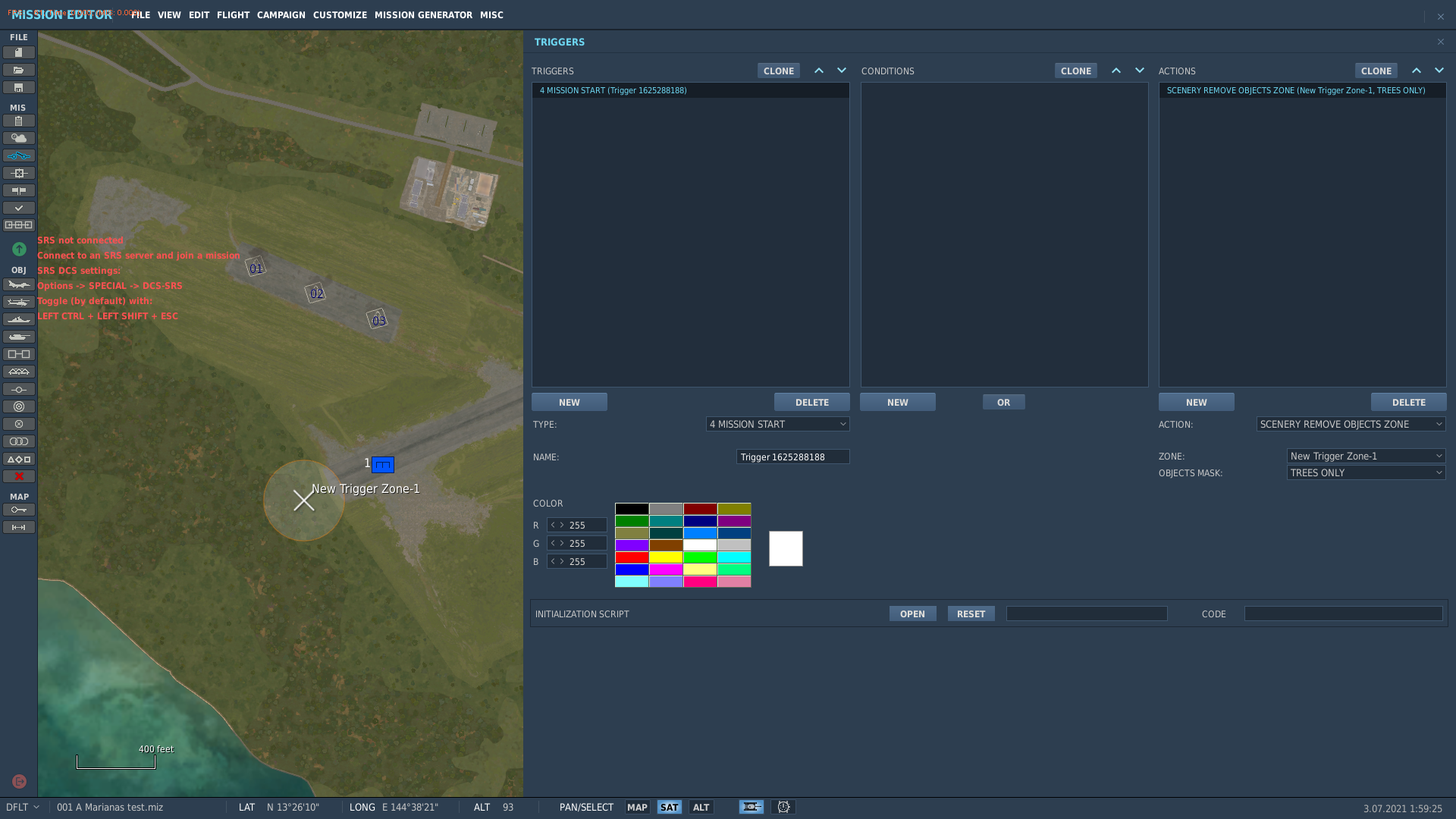Click the red X delete object icon

pos(19,476)
